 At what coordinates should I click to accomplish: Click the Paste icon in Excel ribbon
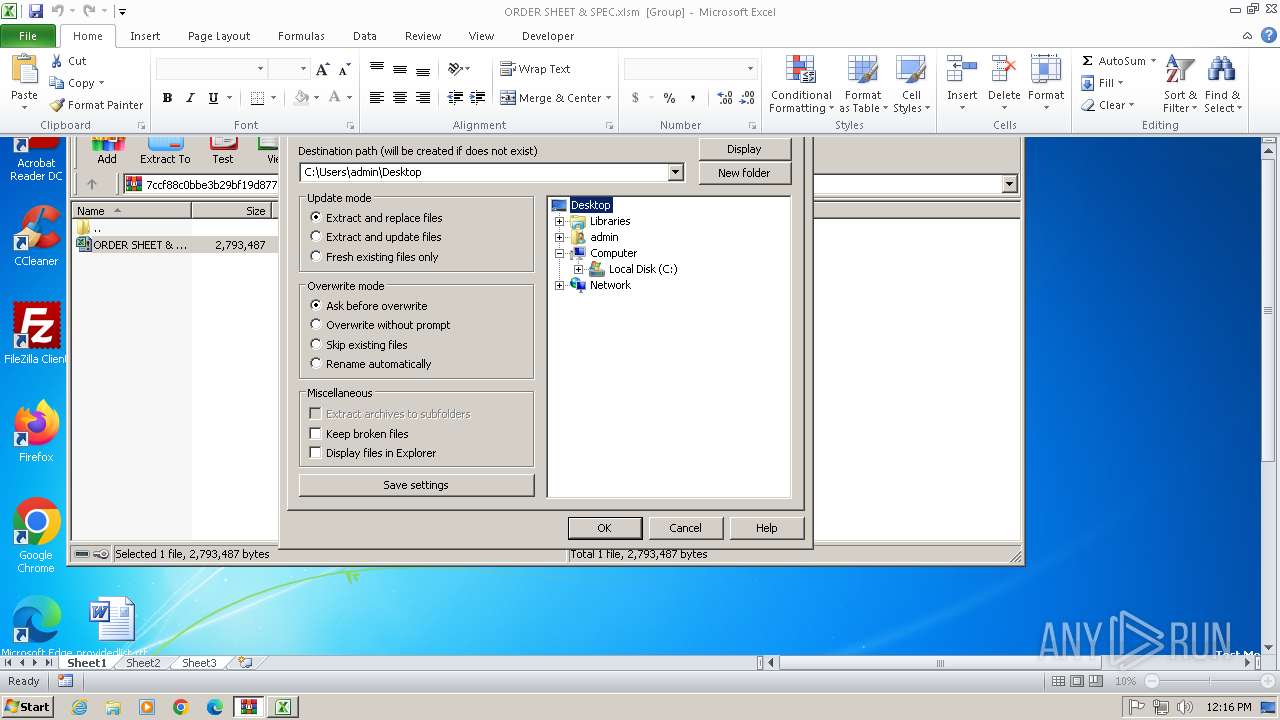pos(24,70)
